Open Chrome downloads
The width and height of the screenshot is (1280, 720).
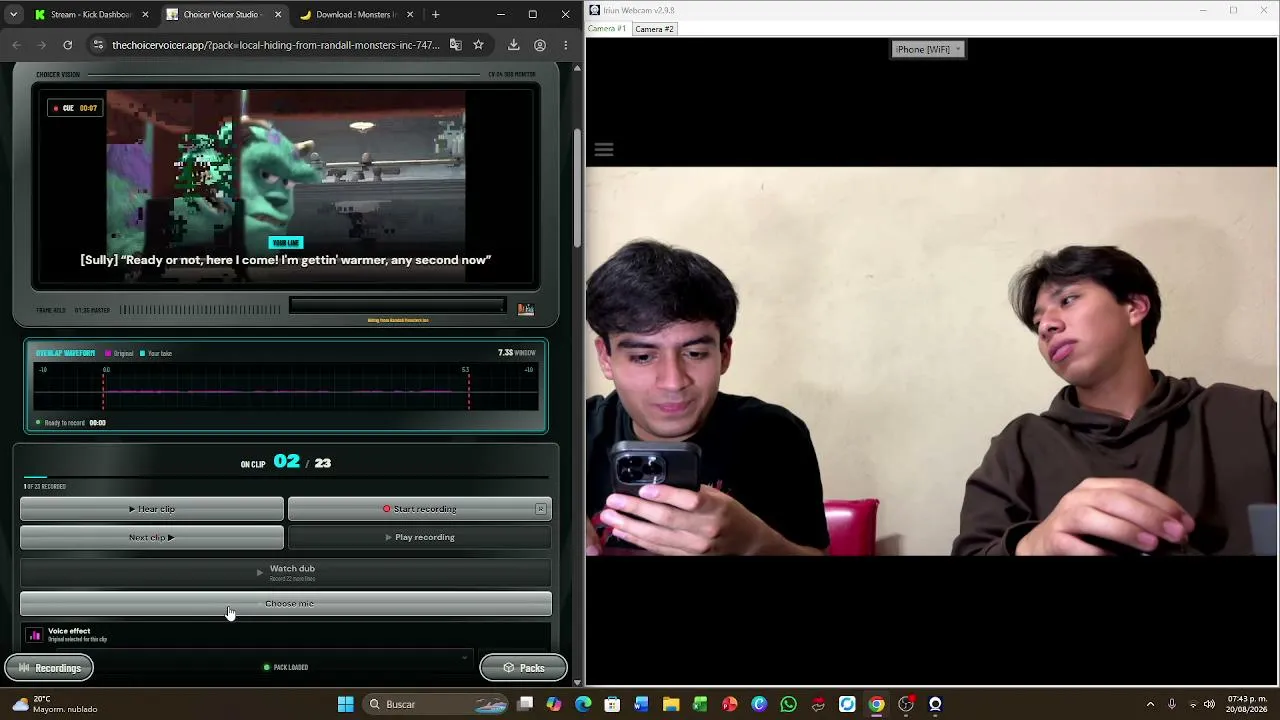pyautogui.click(x=513, y=45)
